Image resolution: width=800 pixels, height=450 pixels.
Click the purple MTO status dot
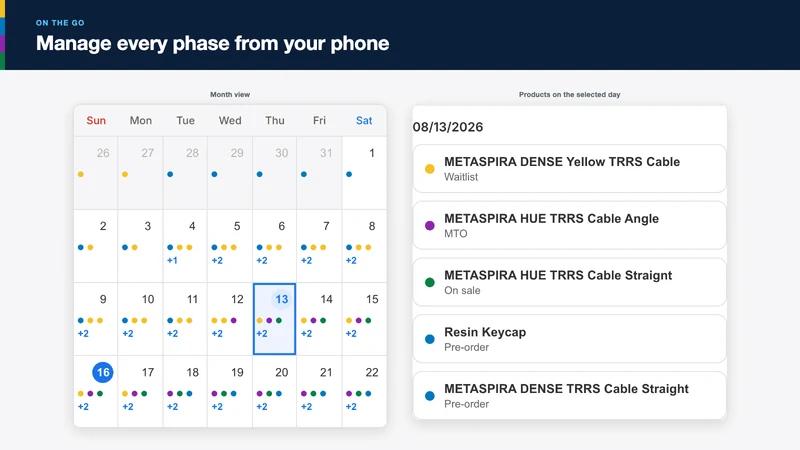[x=430, y=226]
